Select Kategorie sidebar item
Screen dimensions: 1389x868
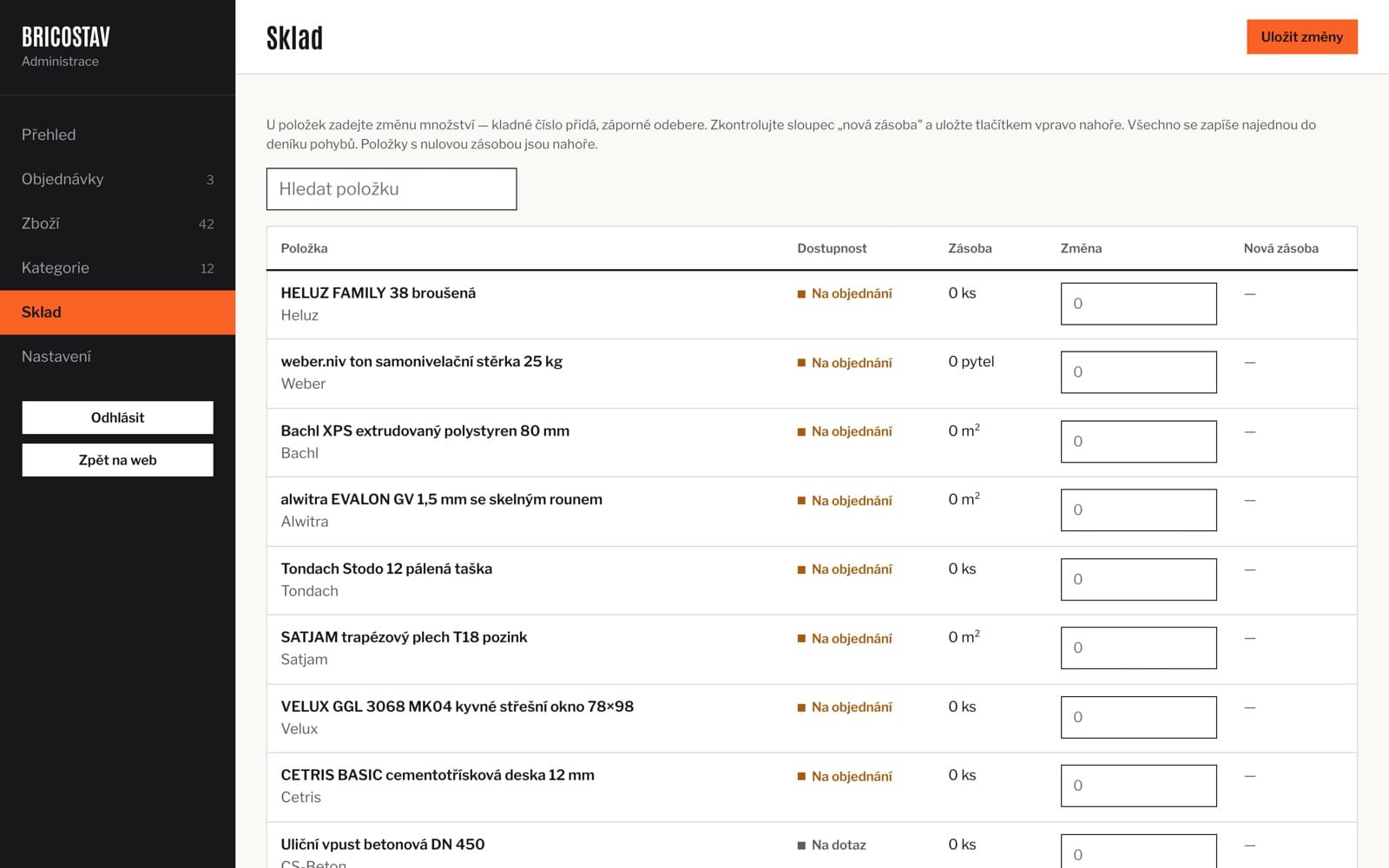pyautogui.click(x=117, y=267)
